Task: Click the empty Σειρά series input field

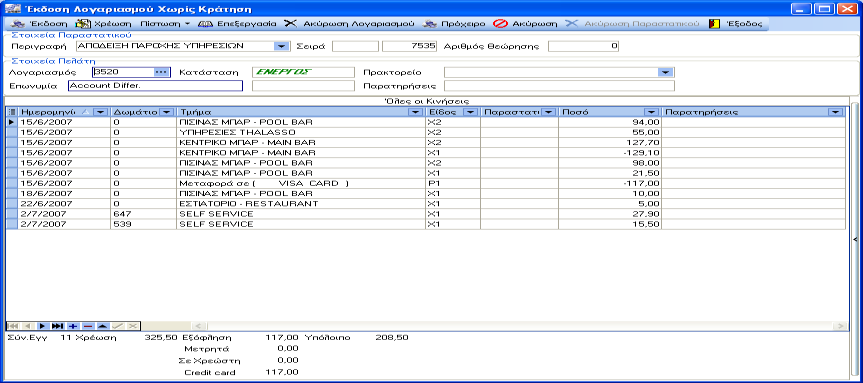Action: (356, 46)
